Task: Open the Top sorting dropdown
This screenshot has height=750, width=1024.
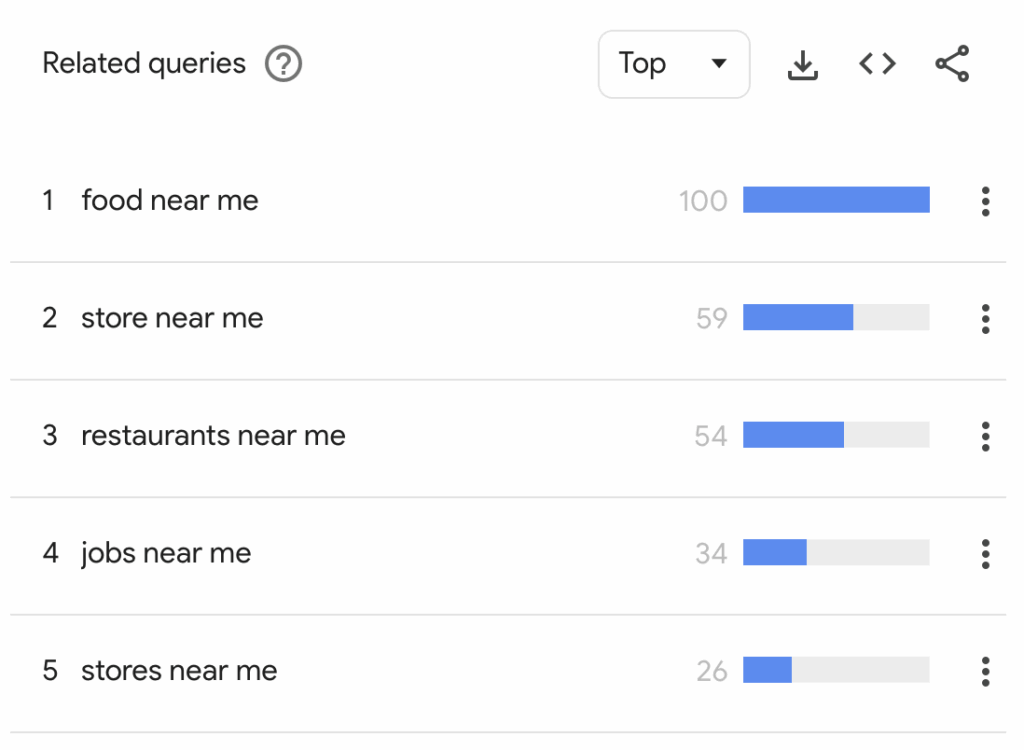Action: tap(673, 65)
